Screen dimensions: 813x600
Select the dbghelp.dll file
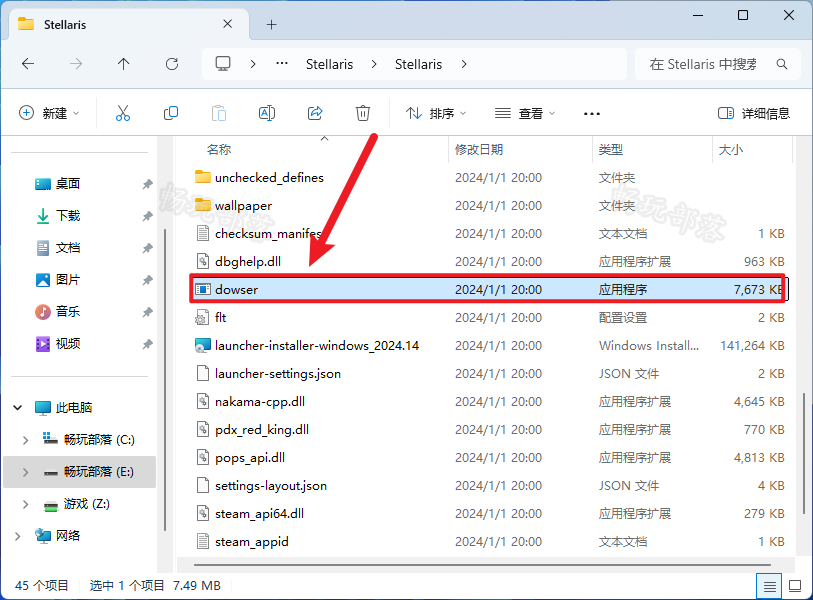248,261
